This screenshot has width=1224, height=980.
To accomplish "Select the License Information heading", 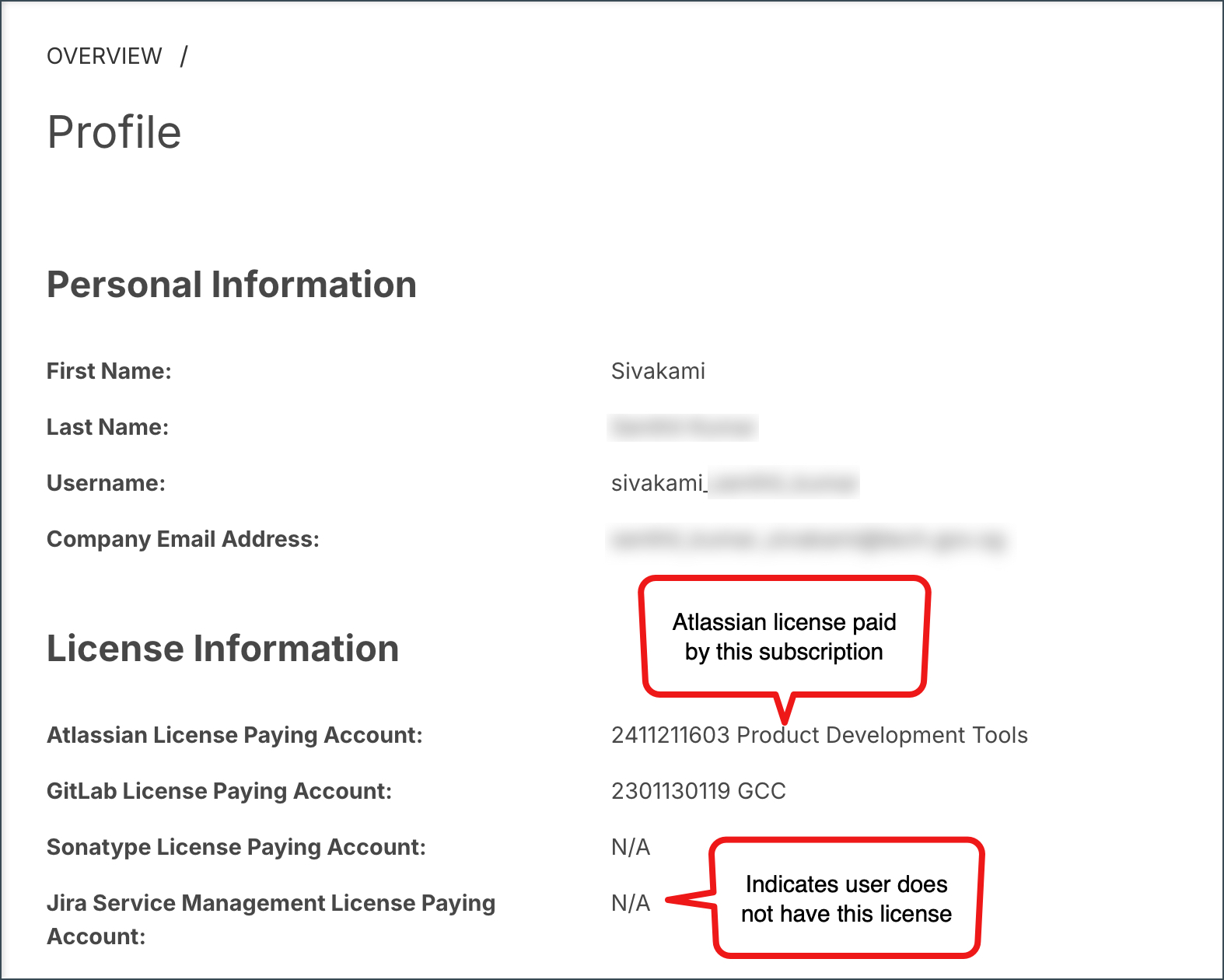I will coord(222,649).
